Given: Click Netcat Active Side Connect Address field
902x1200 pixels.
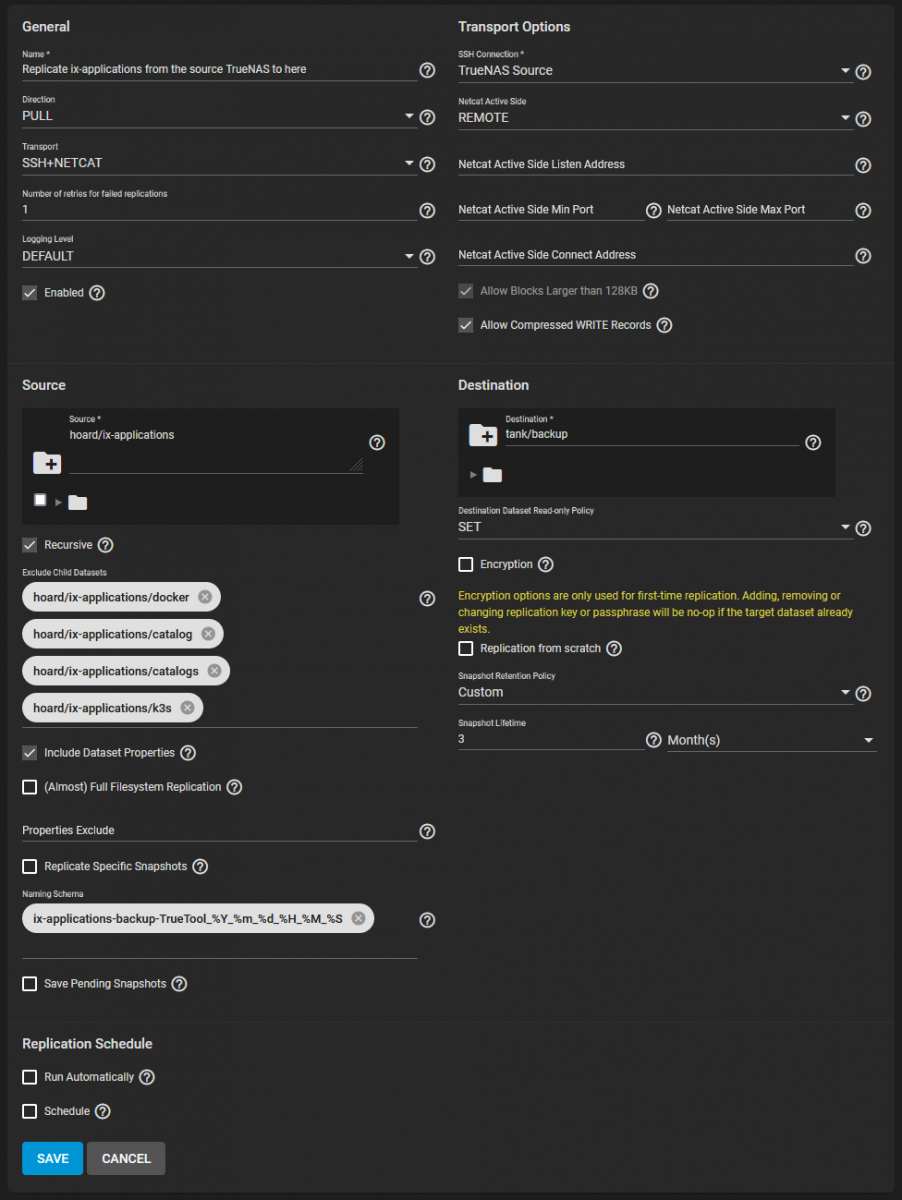Looking at the screenshot, I should click(x=655, y=255).
